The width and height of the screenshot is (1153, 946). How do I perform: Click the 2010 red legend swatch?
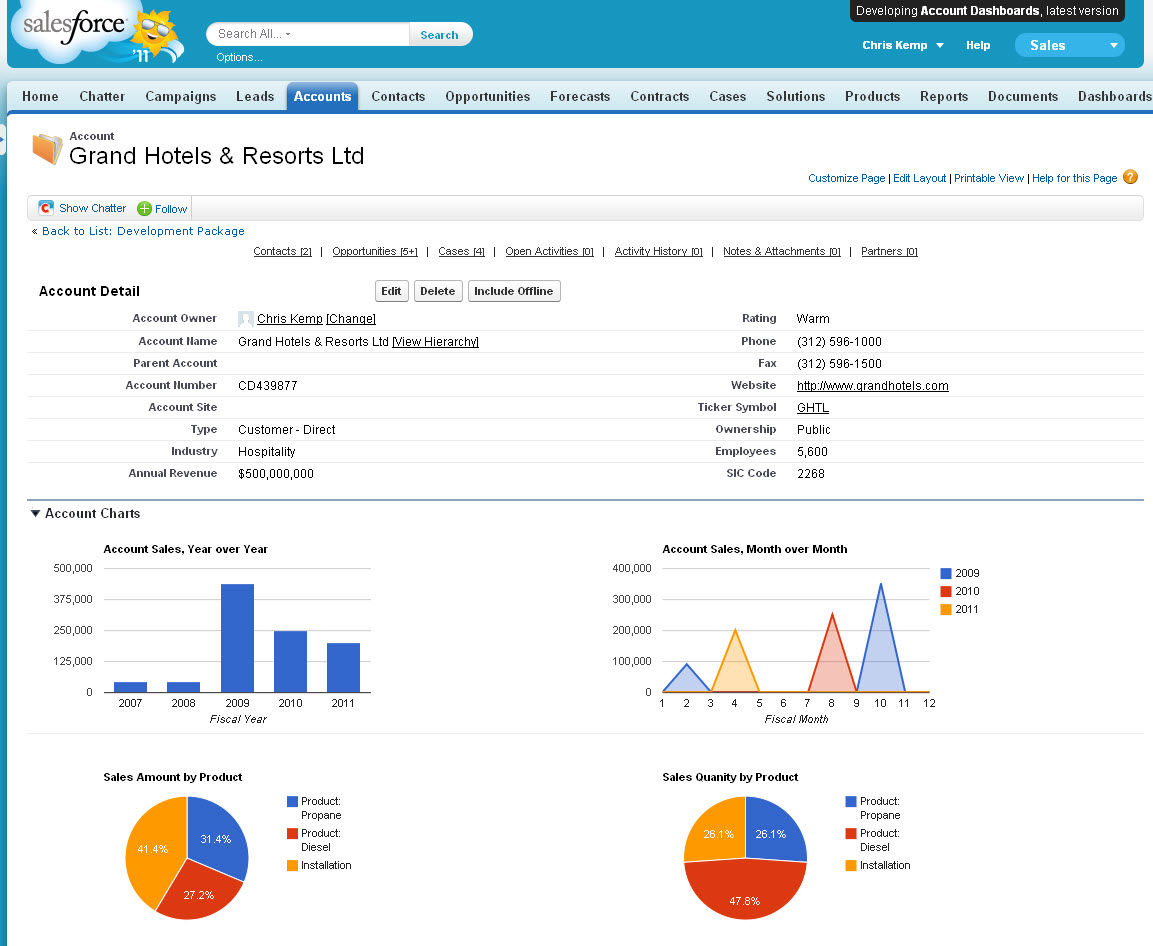pyautogui.click(x=946, y=591)
